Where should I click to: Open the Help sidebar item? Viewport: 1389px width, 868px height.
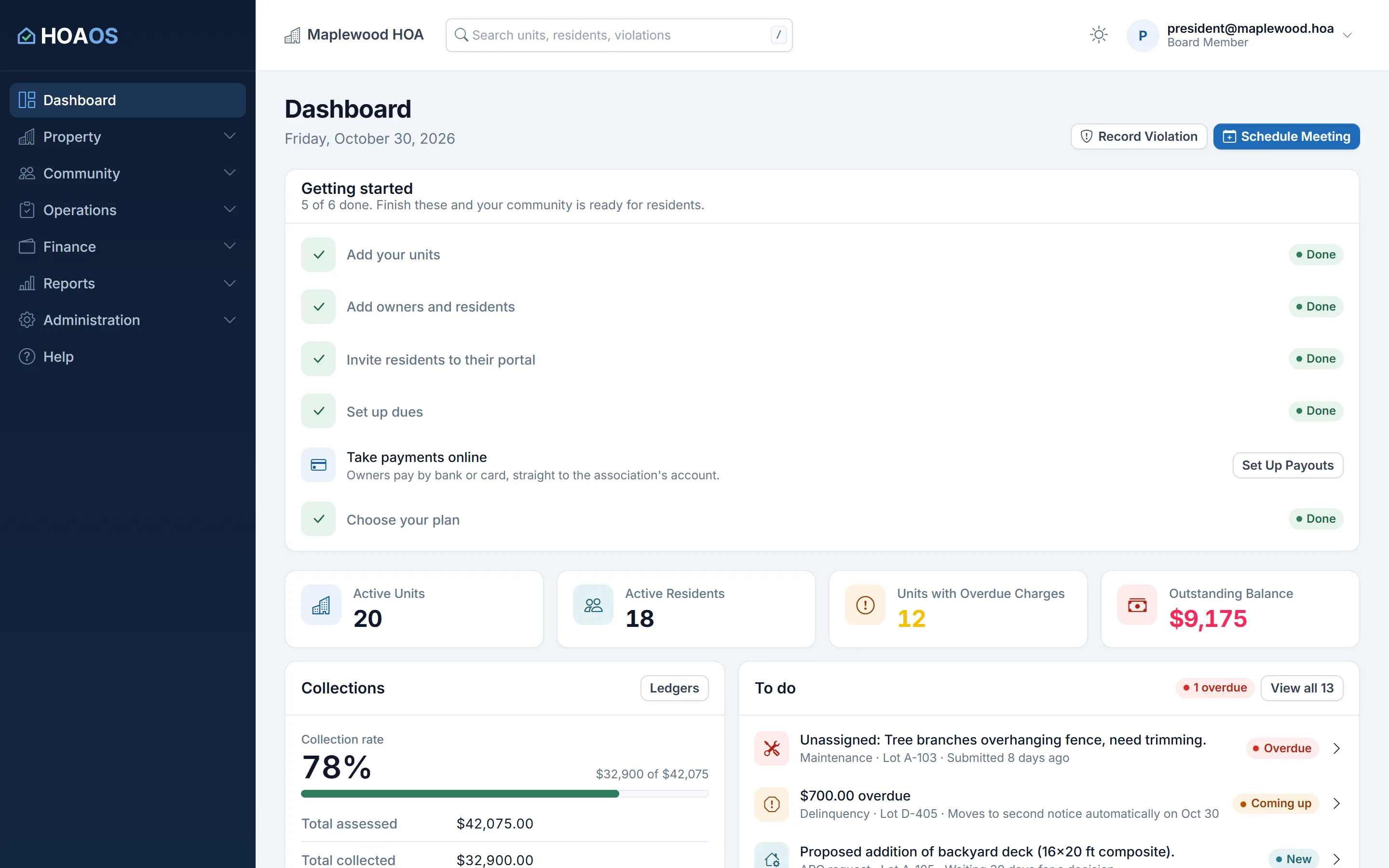[x=127, y=356]
